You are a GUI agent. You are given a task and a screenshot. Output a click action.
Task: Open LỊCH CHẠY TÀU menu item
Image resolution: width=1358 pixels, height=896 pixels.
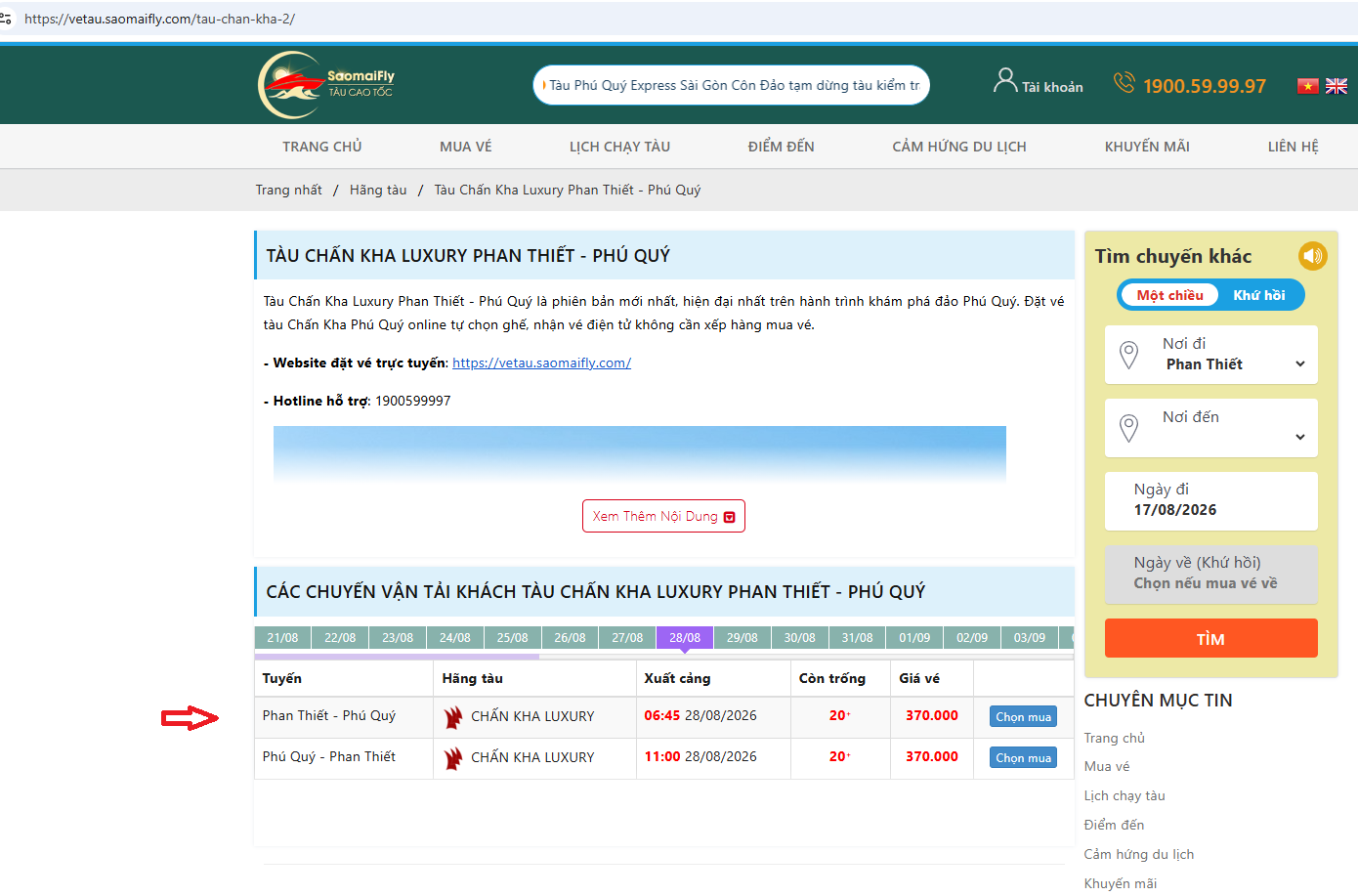[x=620, y=147]
